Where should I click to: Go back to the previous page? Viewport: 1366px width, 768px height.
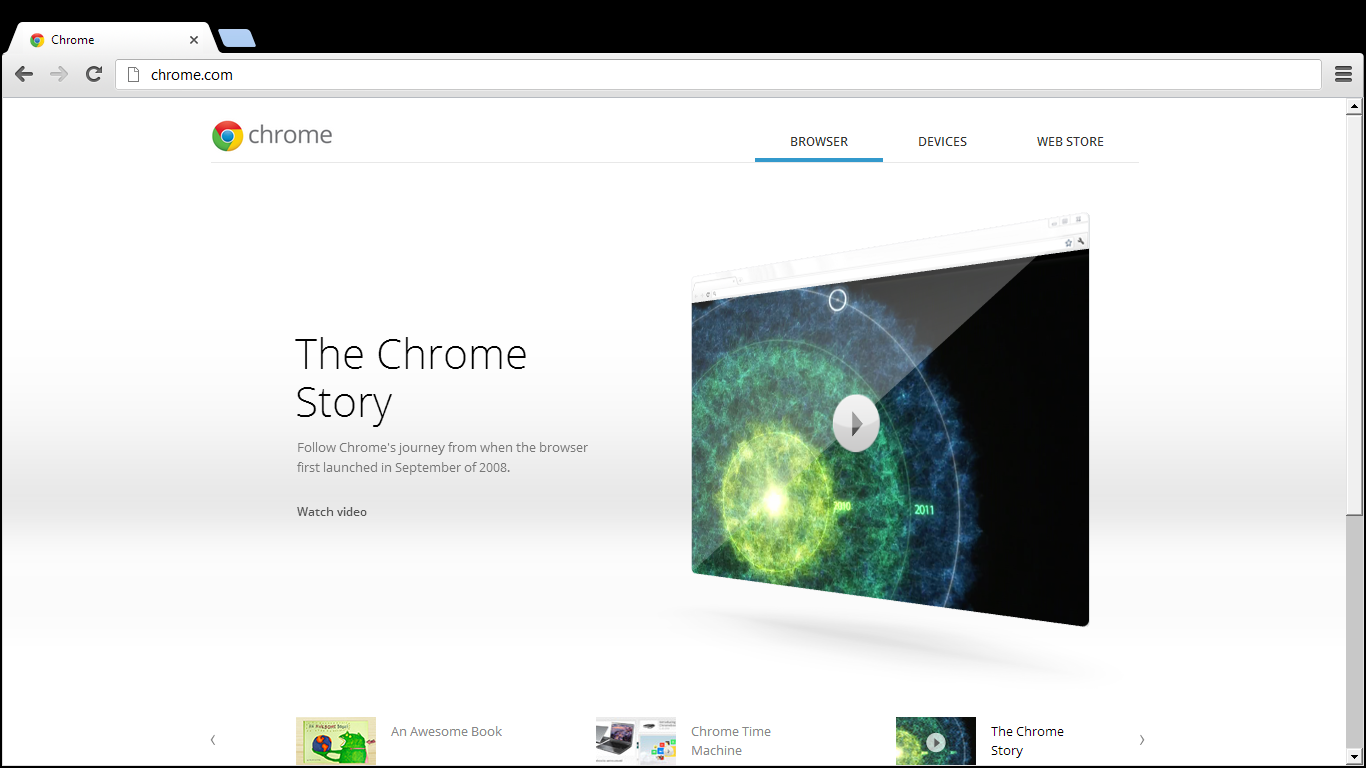(23, 73)
